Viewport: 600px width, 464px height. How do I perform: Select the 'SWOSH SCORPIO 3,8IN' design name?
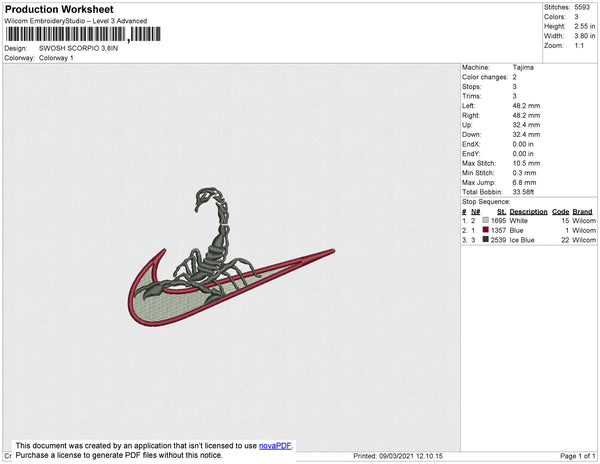(78, 49)
